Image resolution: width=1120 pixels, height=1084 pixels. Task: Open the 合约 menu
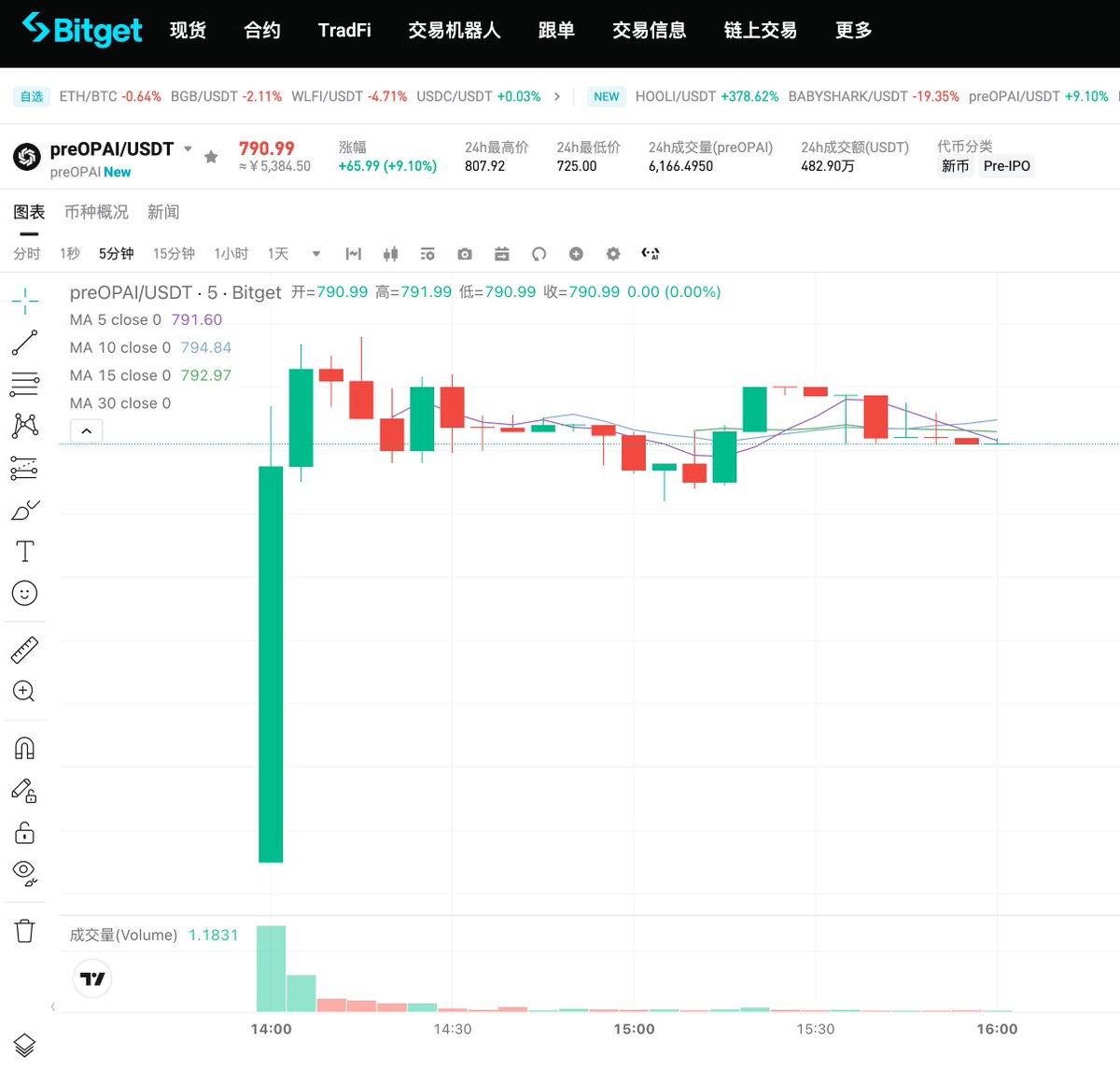(x=262, y=31)
